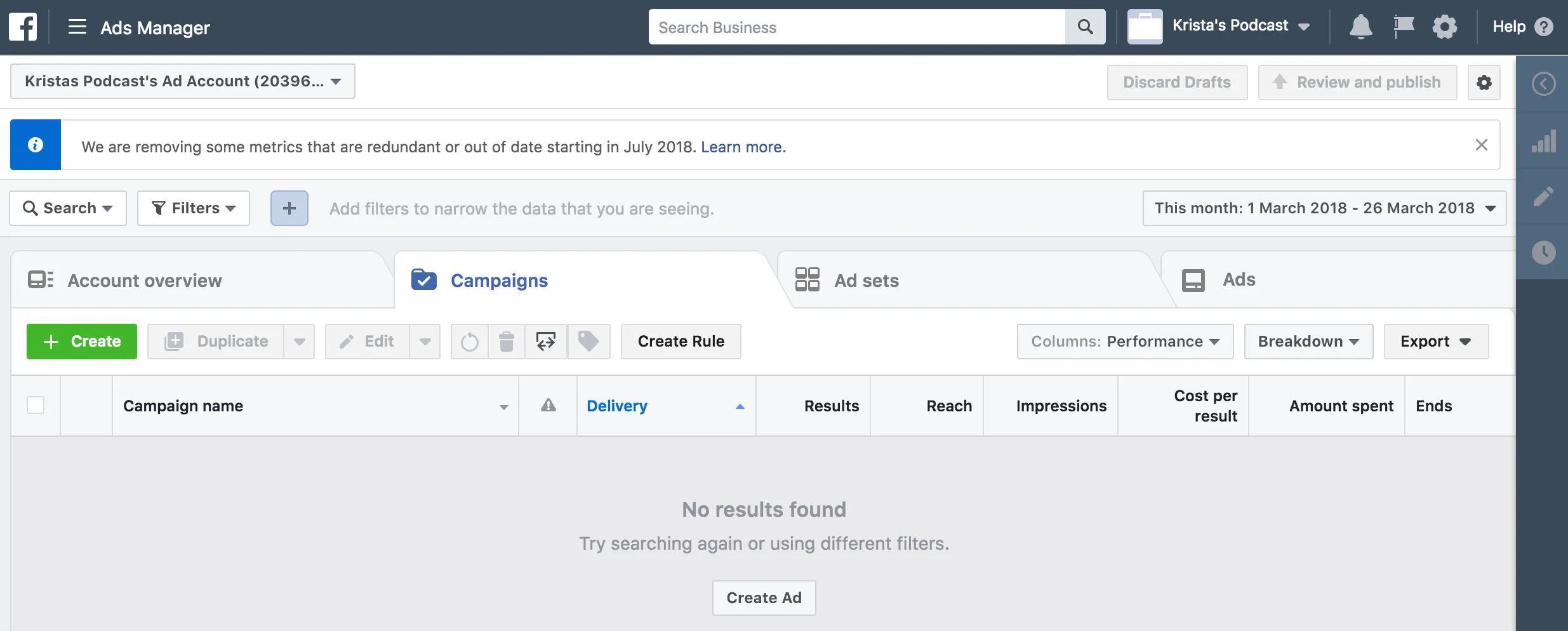Click the pencil edit icon in right sidebar
The width and height of the screenshot is (1568, 631).
[1543, 197]
